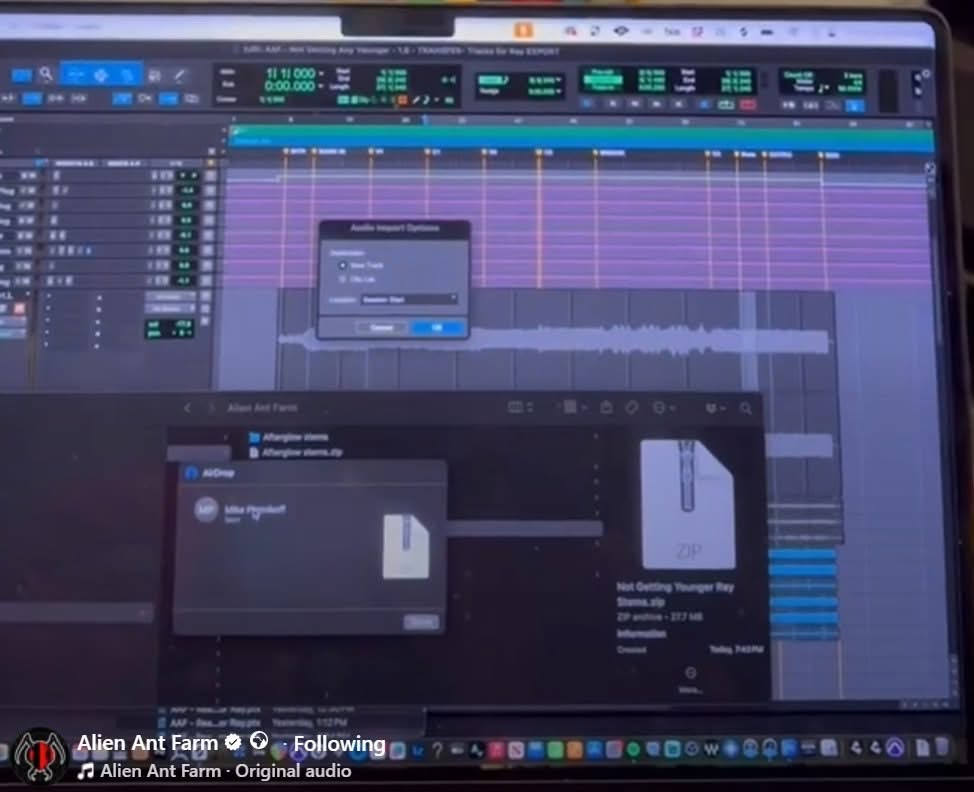Image resolution: width=974 pixels, height=792 pixels.
Task: Click the Finder share icon
Action: point(606,407)
